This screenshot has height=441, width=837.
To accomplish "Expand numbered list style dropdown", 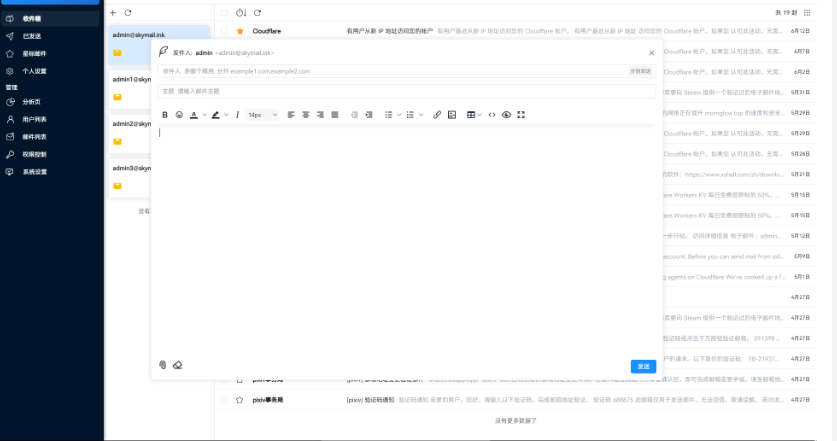I will click(421, 115).
